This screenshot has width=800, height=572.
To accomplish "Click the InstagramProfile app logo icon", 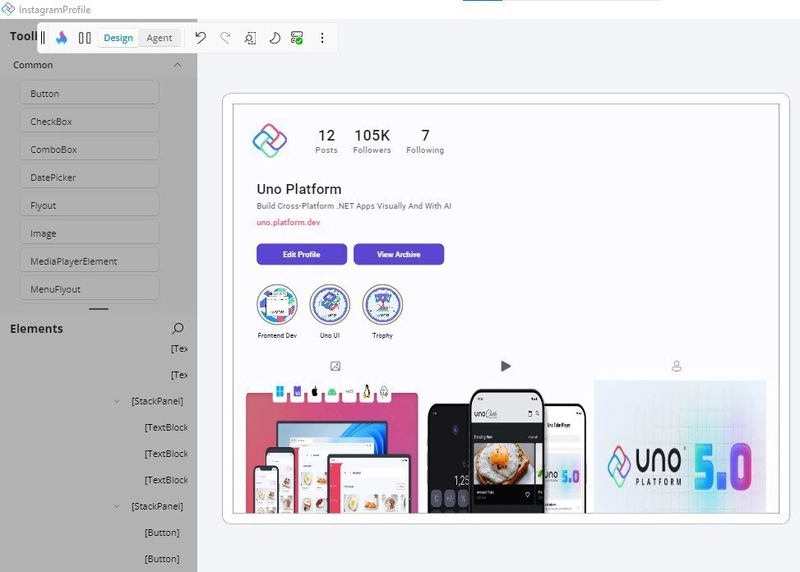I will click(x=8, y=9).
